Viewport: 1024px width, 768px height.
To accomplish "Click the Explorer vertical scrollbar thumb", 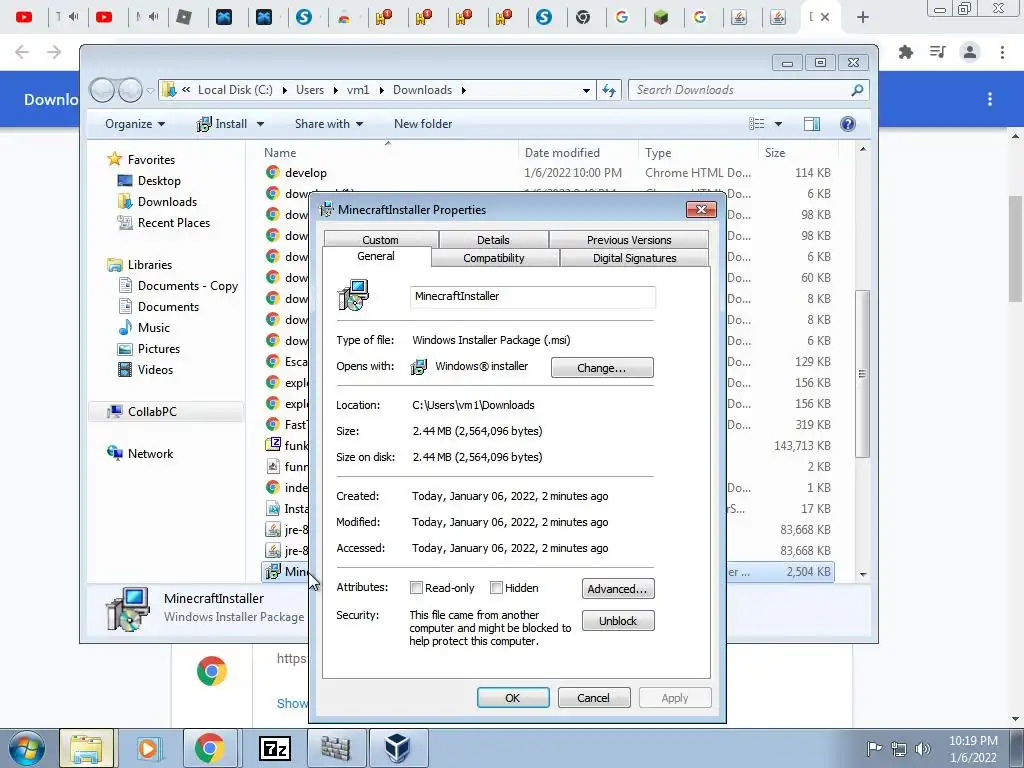I will (862, 374).
